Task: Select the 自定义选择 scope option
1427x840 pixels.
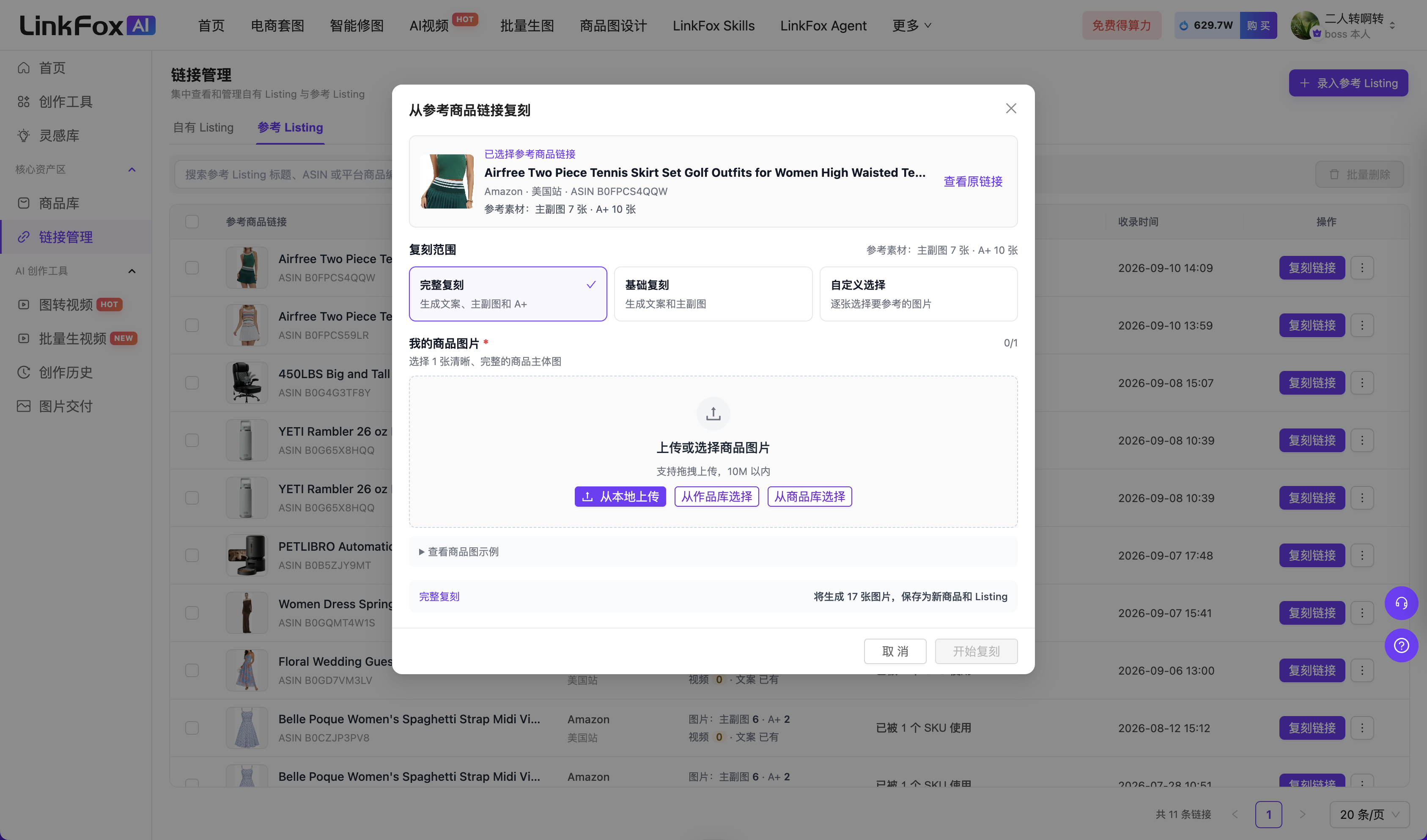Action: (x=918, y=294)
